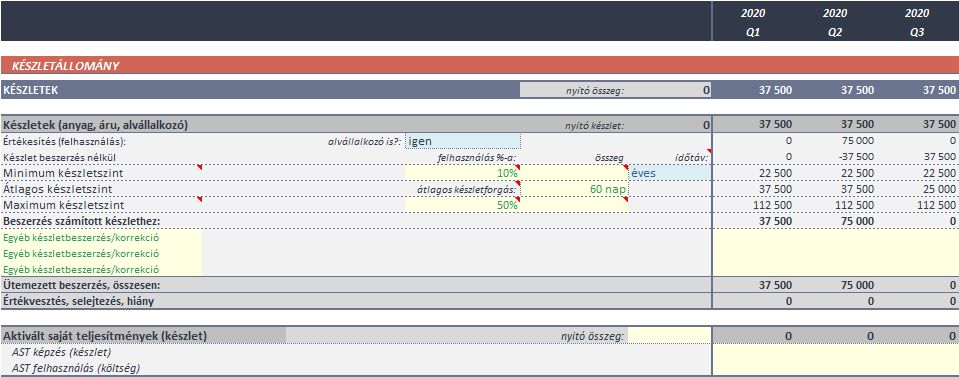This screenshot has width=959, height=377.
Task: Select 'Ütemezett beszerzés, összesen:' label
Action: [82, 285]
